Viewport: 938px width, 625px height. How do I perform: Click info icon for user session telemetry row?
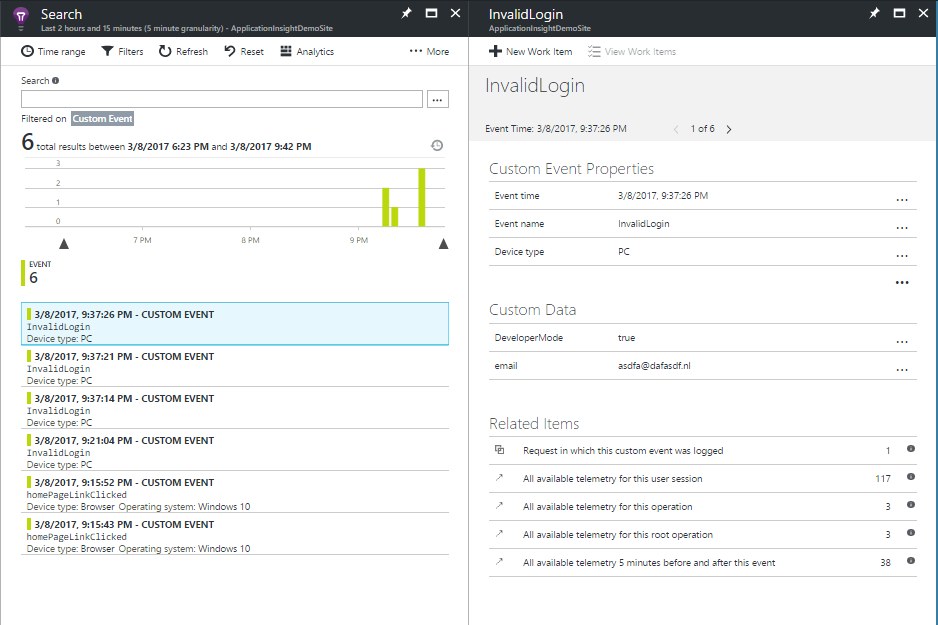pyautogui.click(x=910, y=477)
